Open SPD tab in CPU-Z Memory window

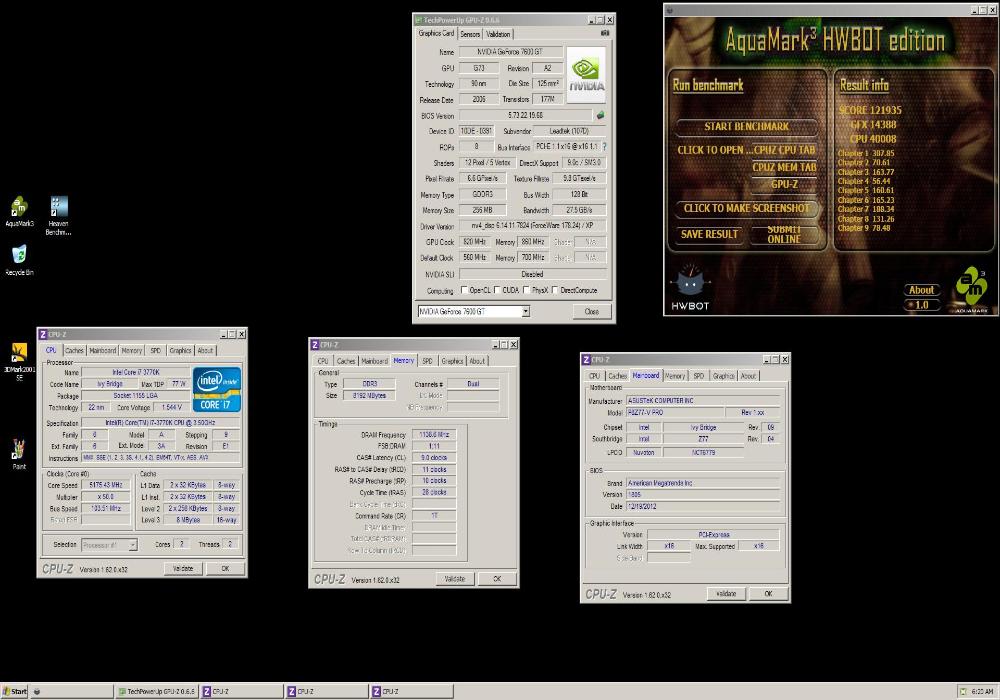427,361
